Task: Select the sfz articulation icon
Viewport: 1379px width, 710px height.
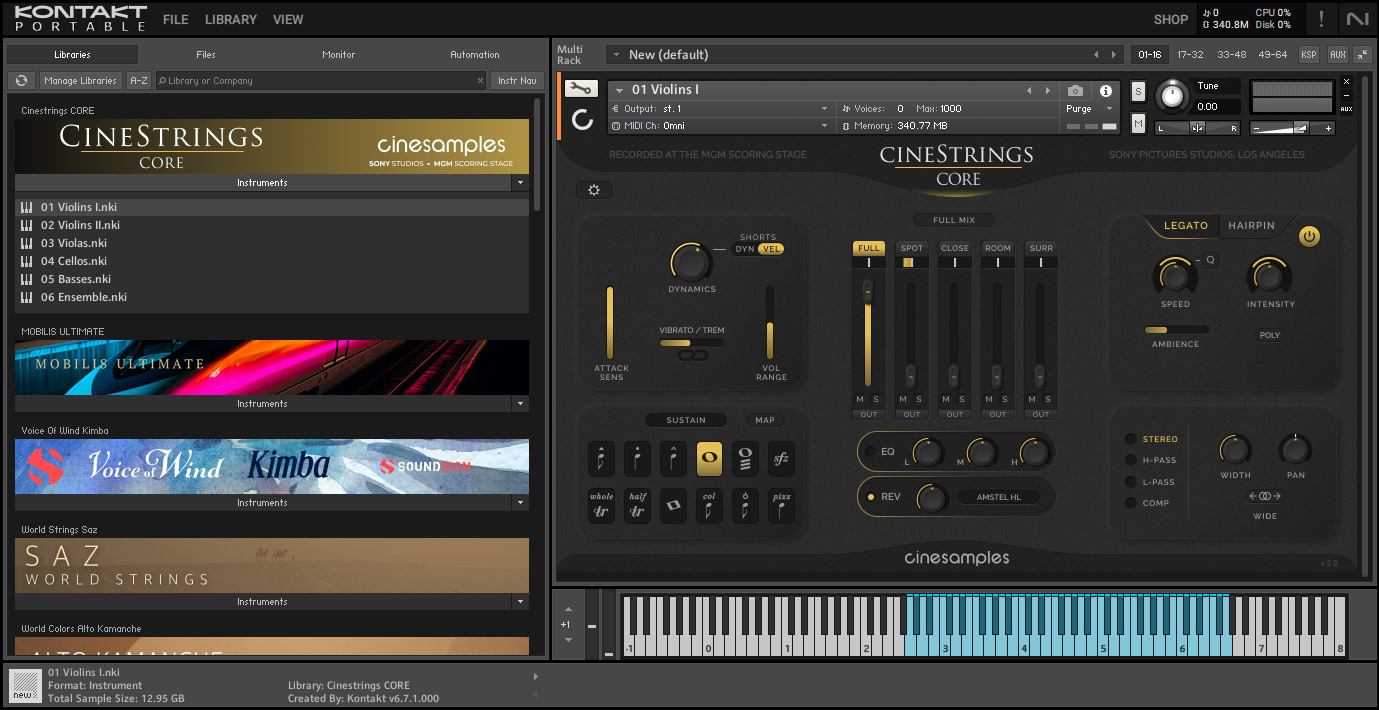Action: [x=781, y=459]
